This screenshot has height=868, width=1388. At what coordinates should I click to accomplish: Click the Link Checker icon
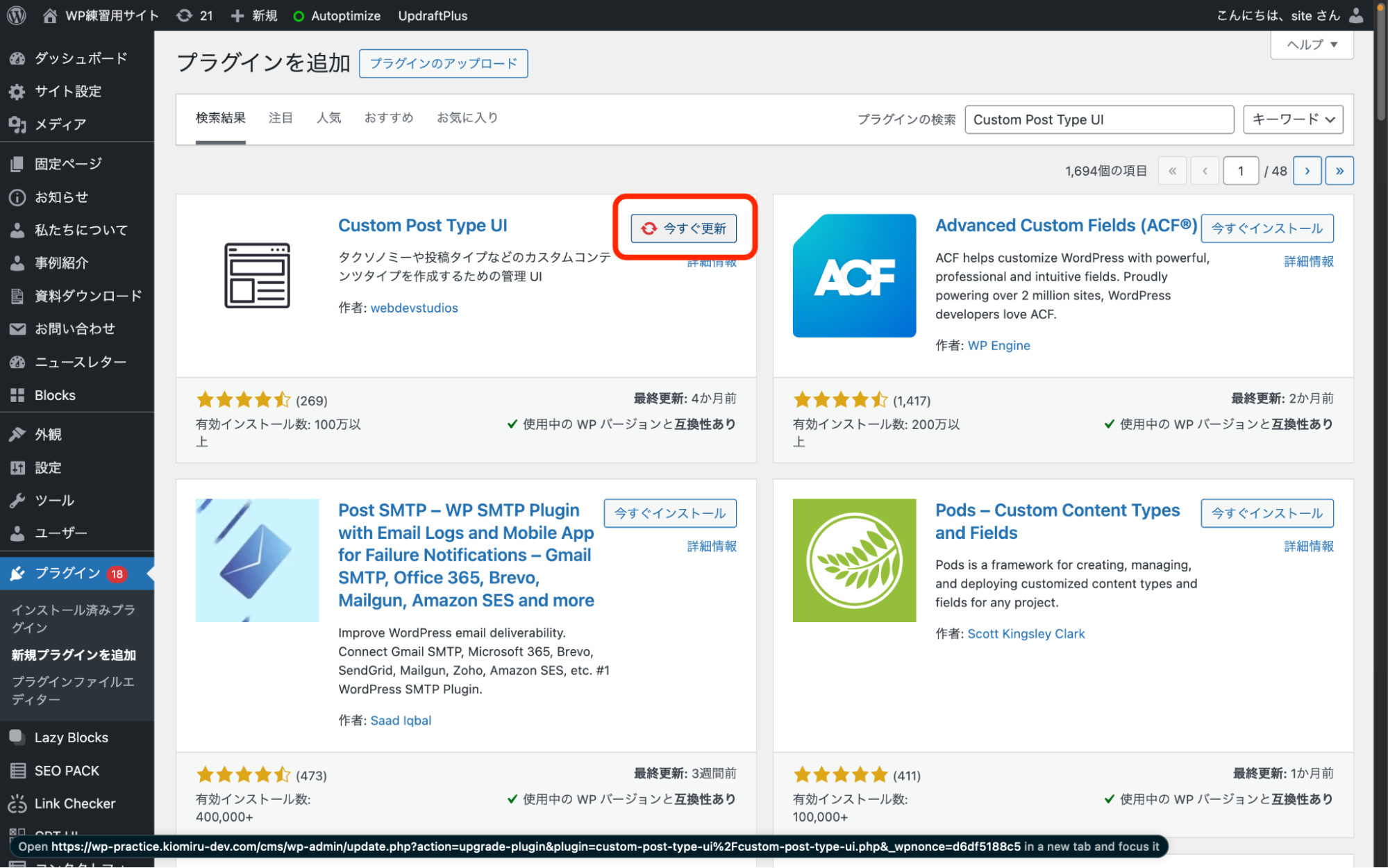pos(17,803)
